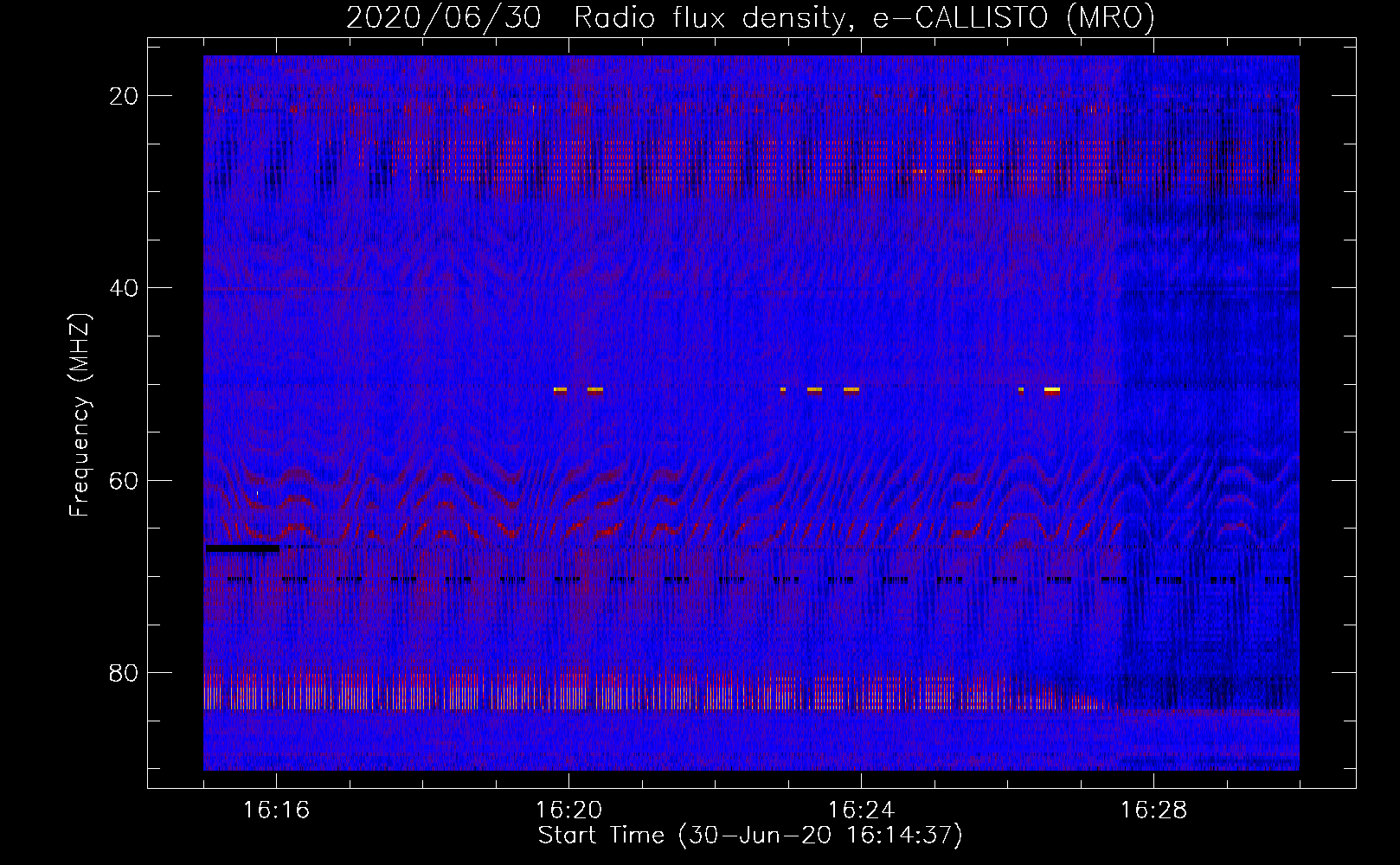Click the frequency tick label '80'

pyautogui.click(x=124, y=673)
